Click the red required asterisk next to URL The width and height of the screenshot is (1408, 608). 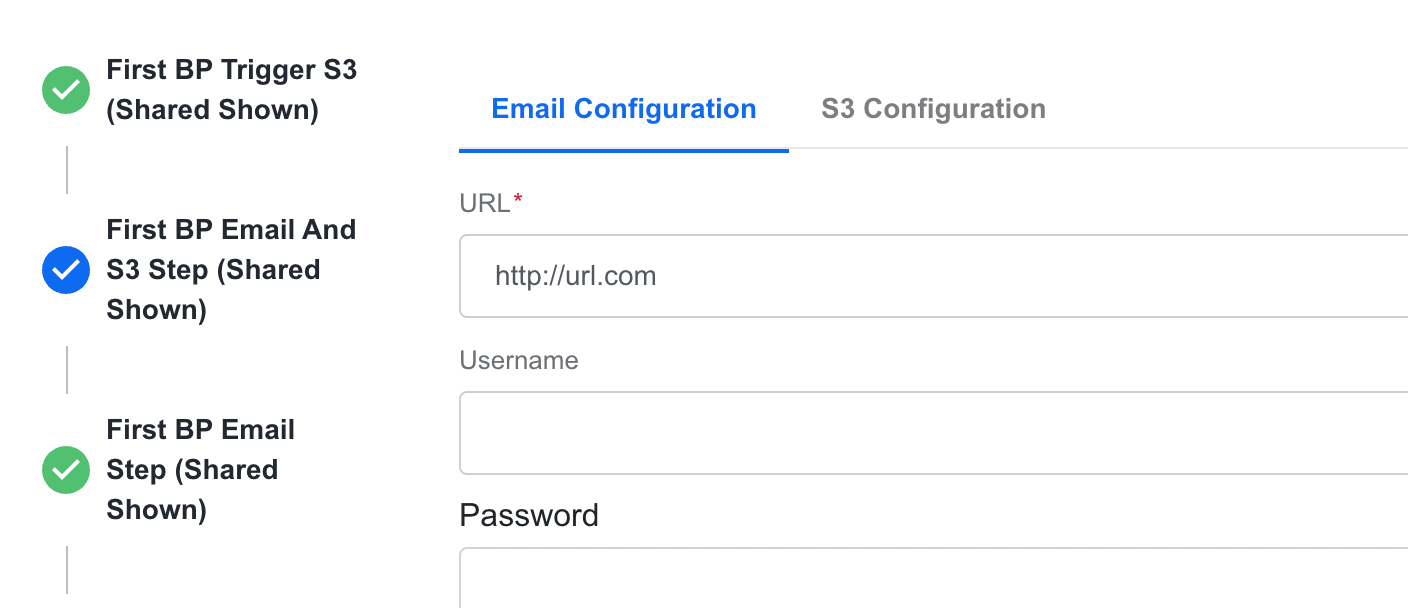[x=518, y=201]
